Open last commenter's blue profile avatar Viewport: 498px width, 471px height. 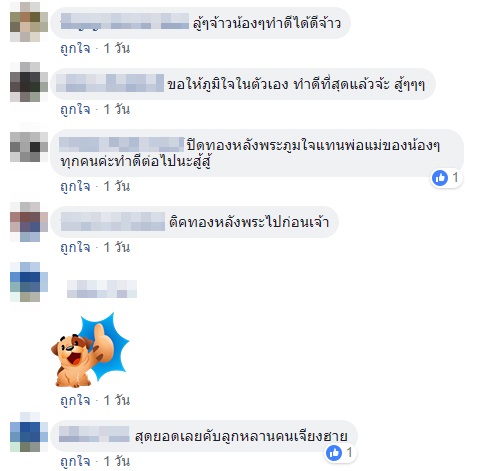click(x=29, y=432)
